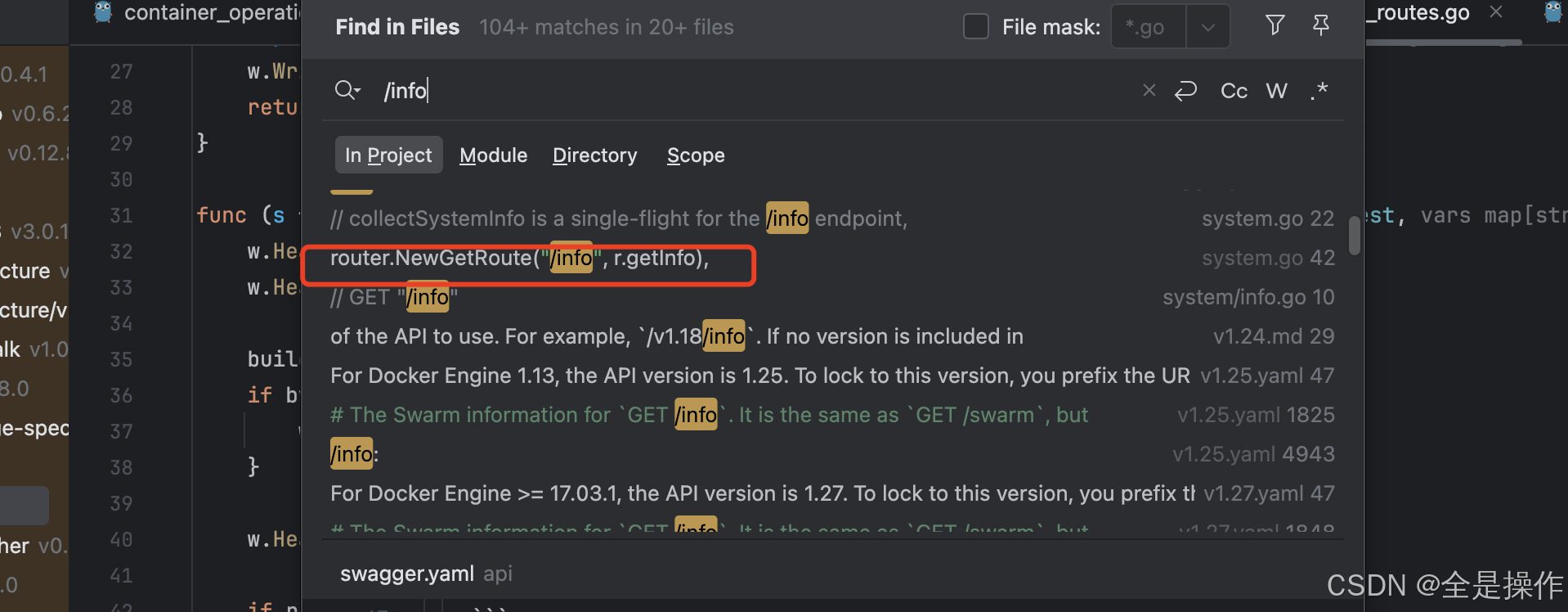1568x612 pixels.
Task: Click swagger.yaml preview file header
Action: 426,574
